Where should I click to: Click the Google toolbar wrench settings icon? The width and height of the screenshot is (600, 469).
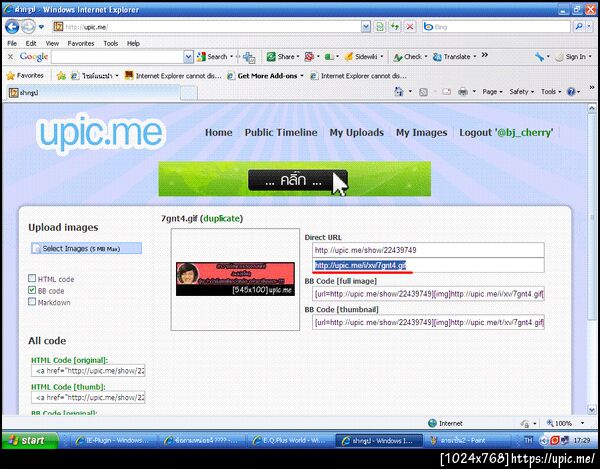point(540,57)
